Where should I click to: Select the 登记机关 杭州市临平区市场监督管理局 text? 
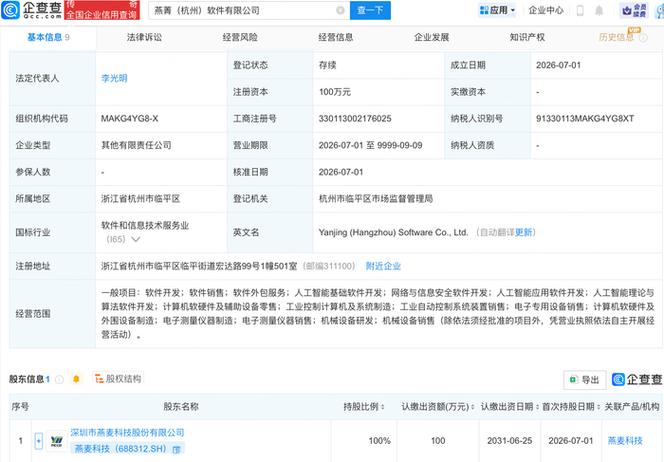(376, 199)
